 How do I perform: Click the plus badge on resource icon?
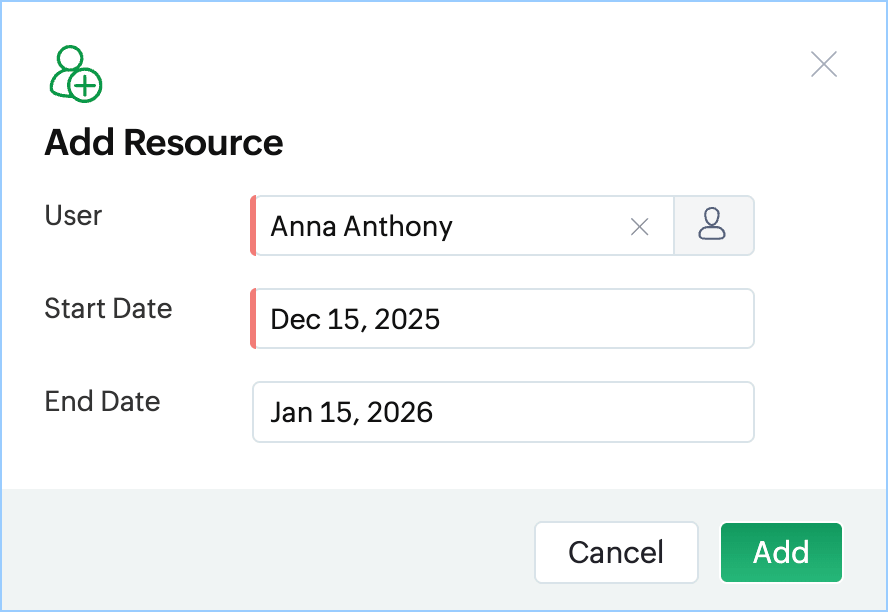pos(86,86)
